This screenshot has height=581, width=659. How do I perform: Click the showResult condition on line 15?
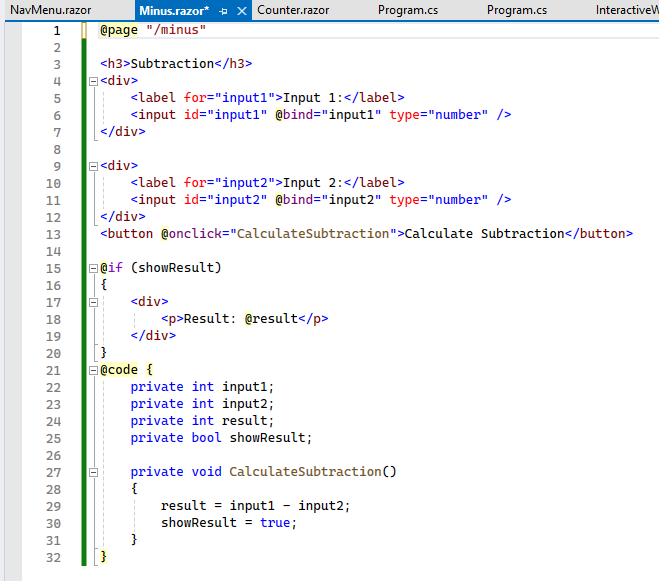tap(176, 267)
